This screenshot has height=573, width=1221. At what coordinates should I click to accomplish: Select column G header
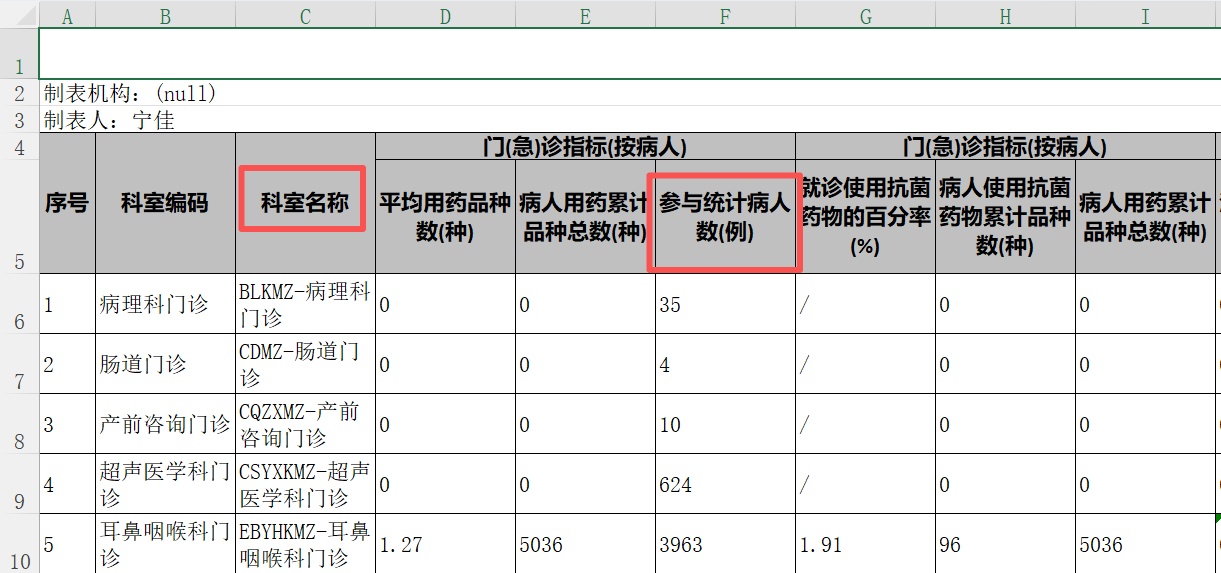click(865, 15)
